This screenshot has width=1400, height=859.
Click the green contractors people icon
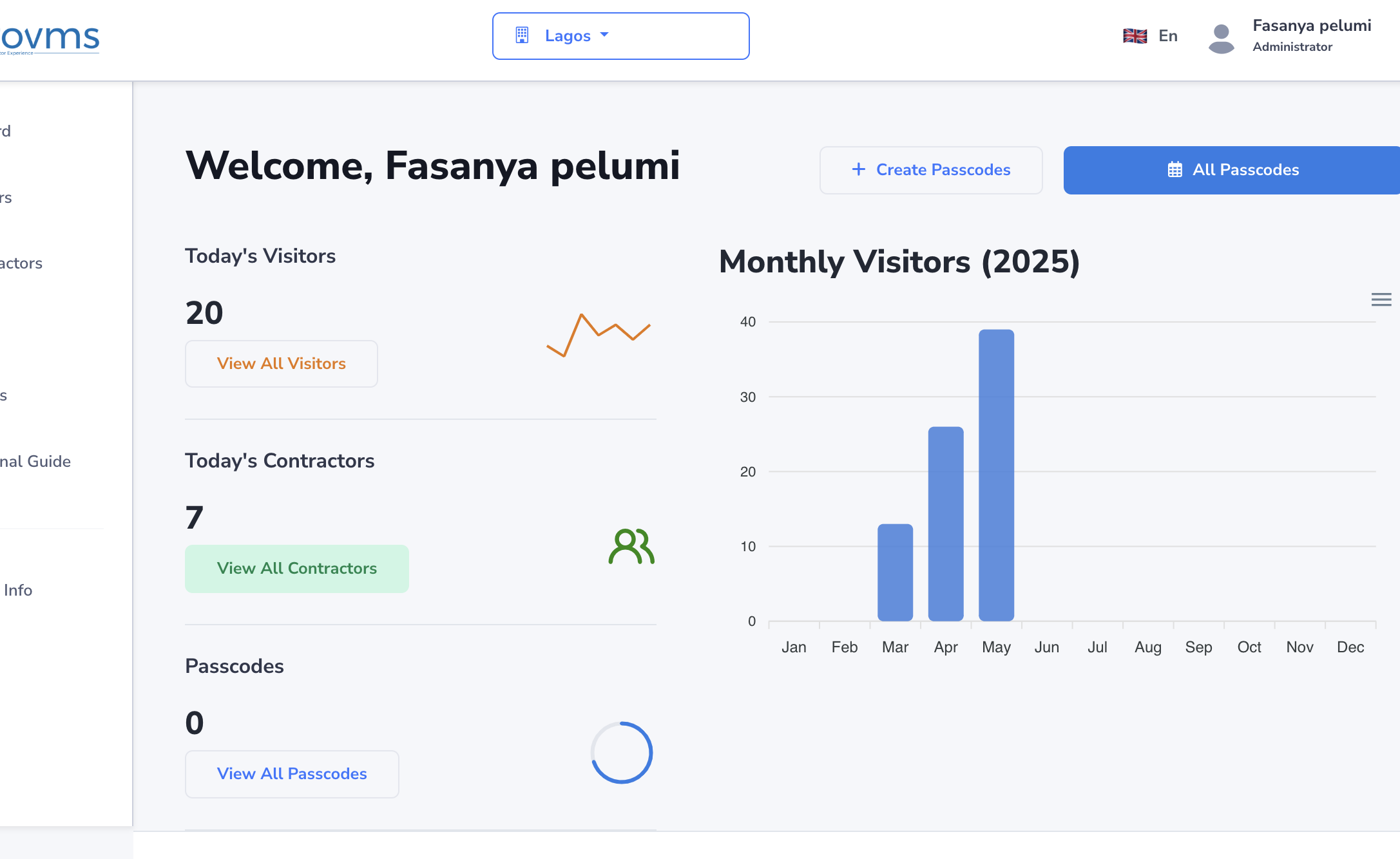tap(631, 547)
